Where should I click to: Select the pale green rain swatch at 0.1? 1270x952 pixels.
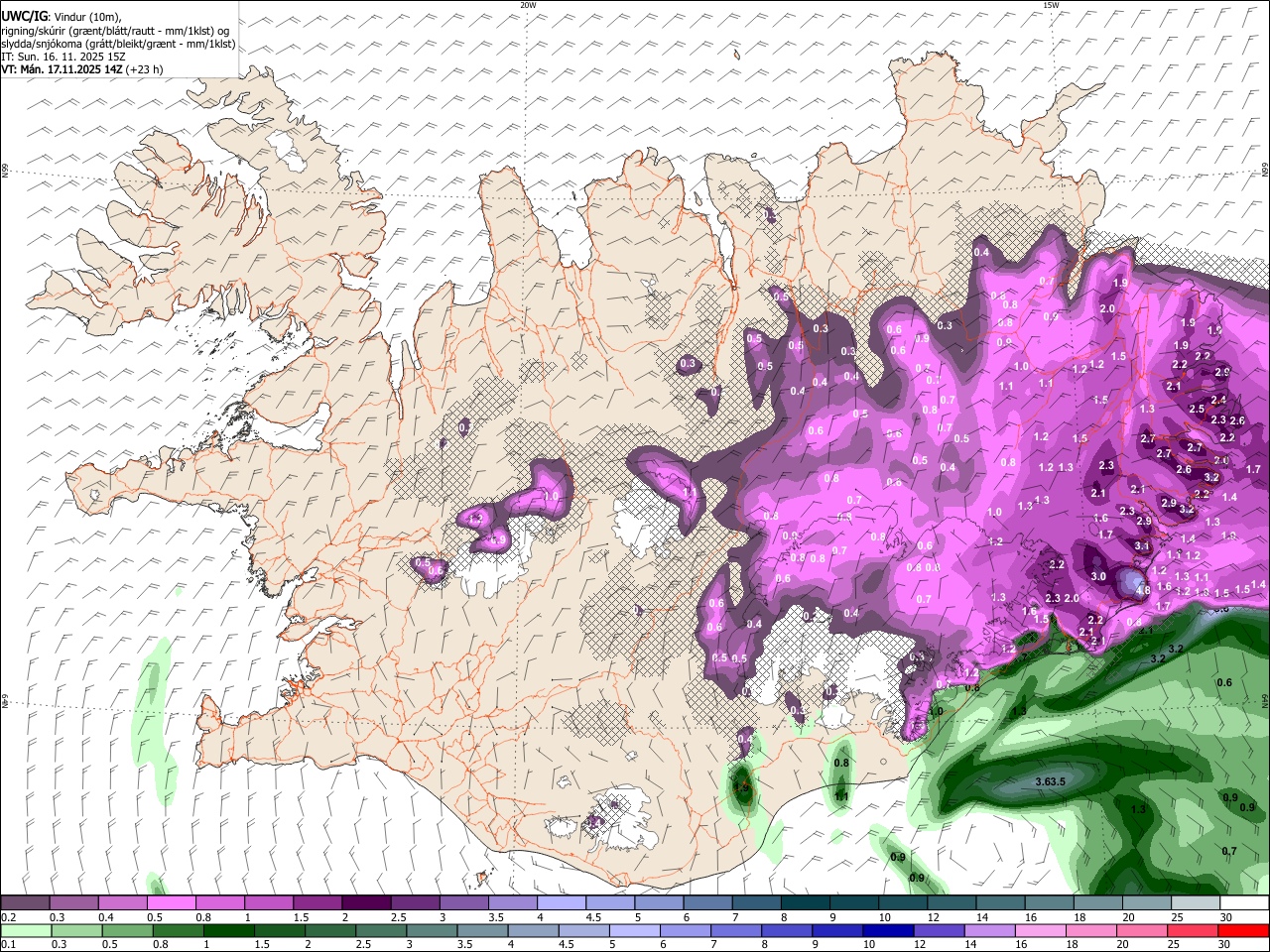click(x=26, y=930)
